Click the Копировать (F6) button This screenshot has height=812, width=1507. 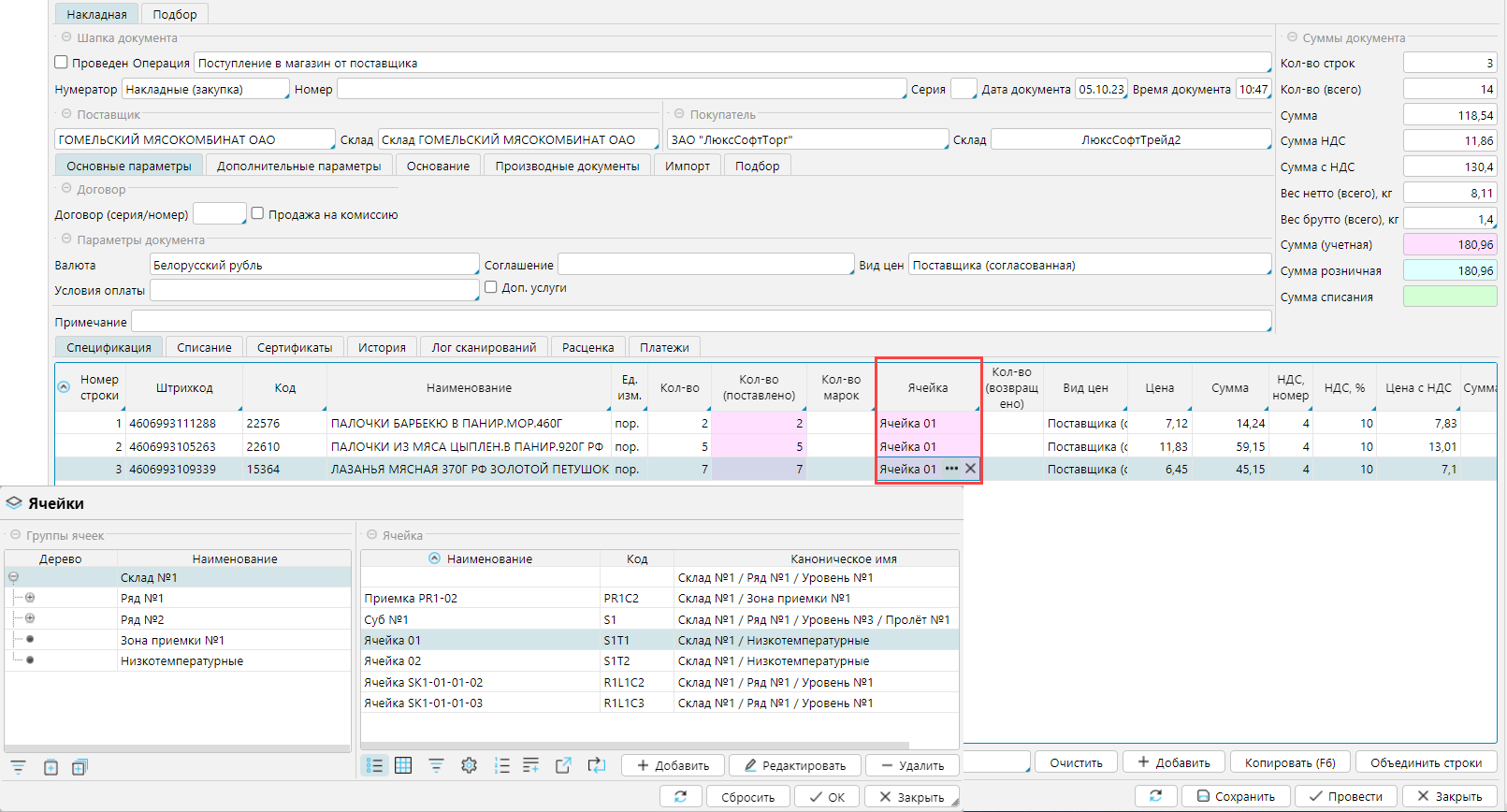click(1290, 762)
